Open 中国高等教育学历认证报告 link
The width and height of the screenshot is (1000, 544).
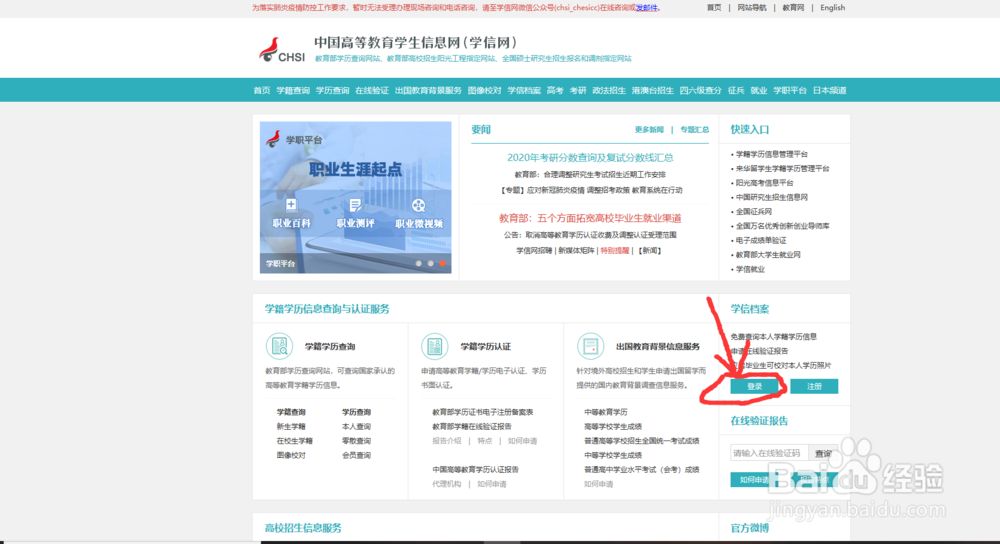pyautogui.click(x=476, y=469)
